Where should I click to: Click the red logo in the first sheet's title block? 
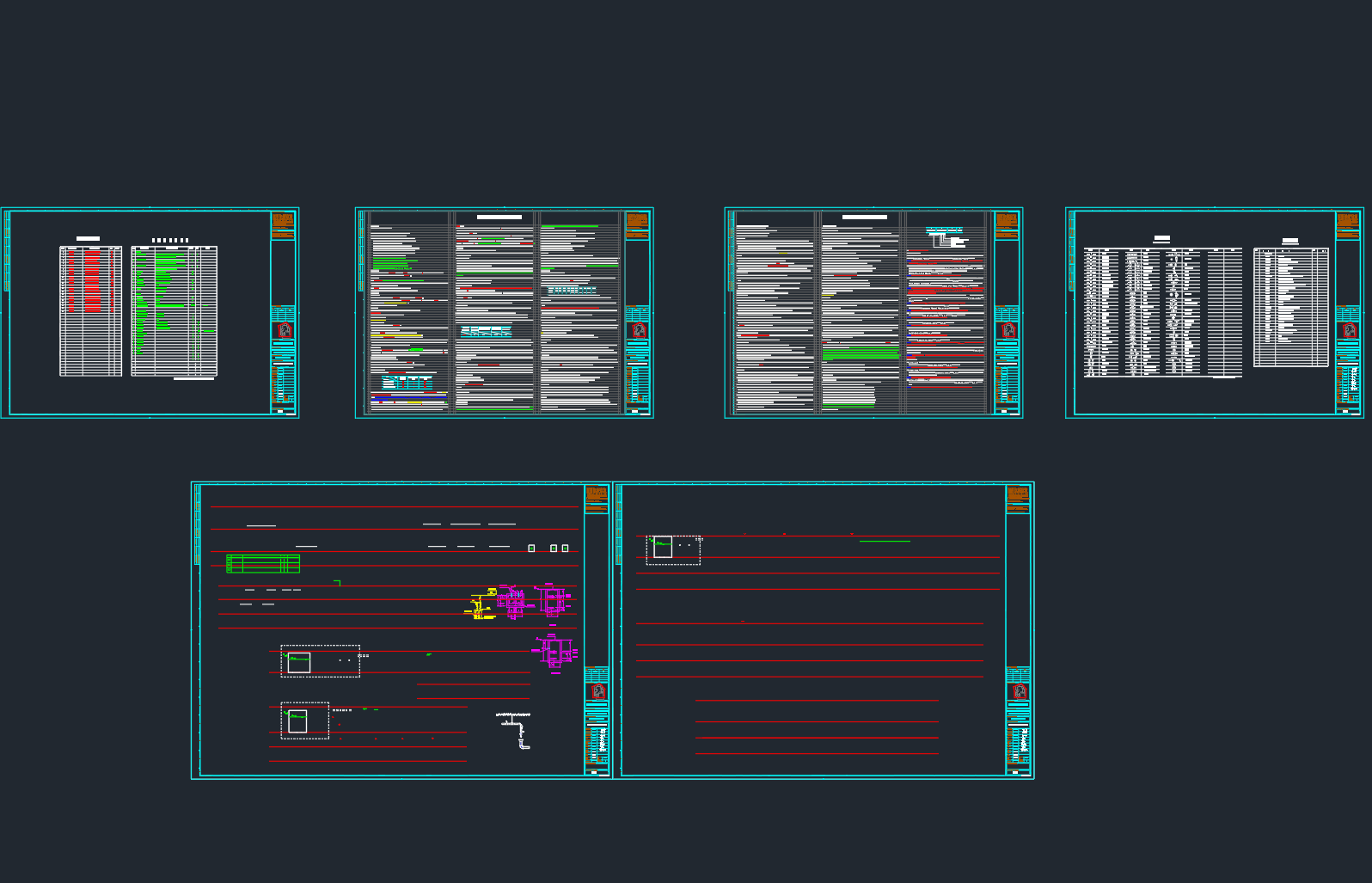[x=285, y=330]
